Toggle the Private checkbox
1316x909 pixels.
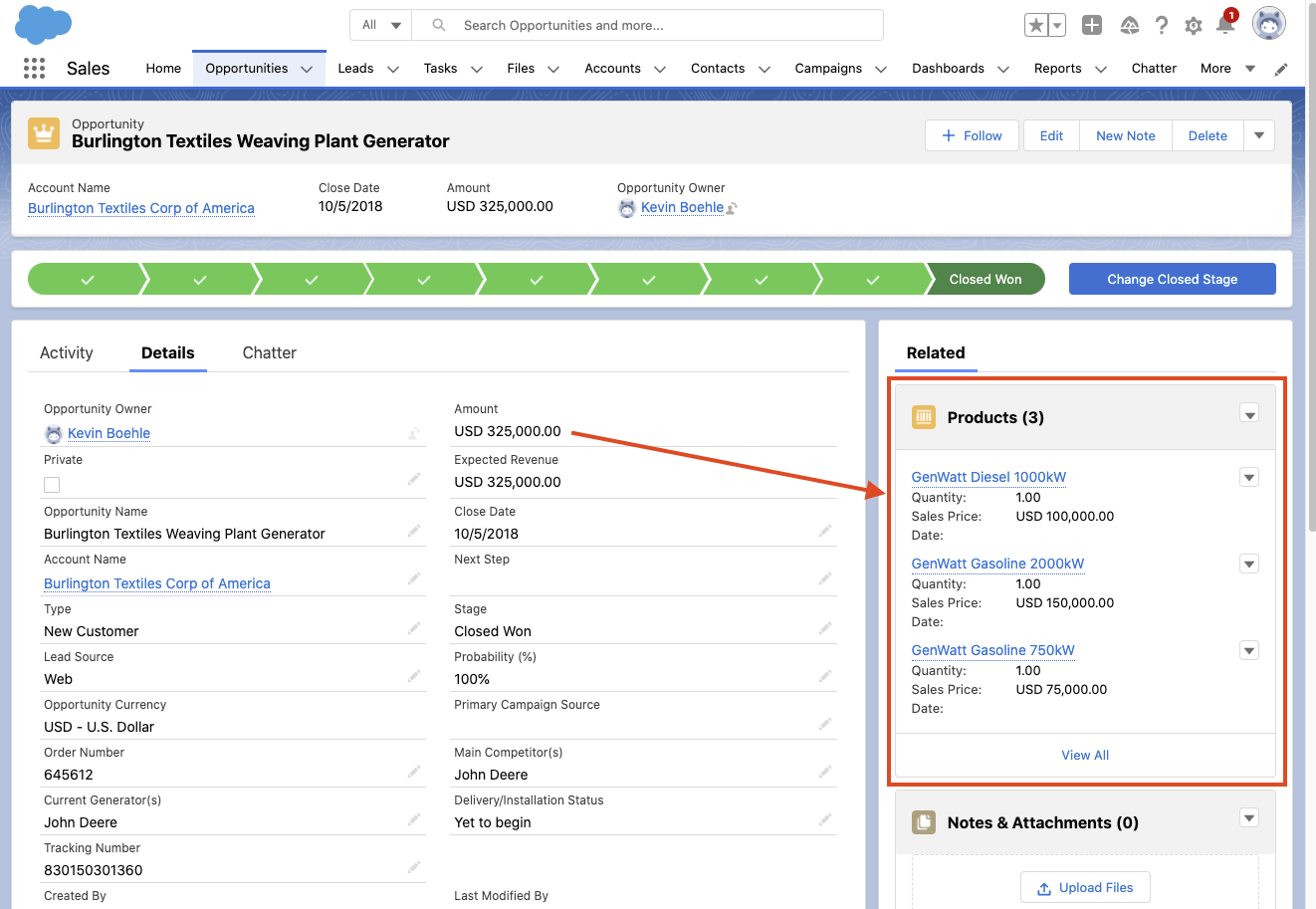point(52,485)
